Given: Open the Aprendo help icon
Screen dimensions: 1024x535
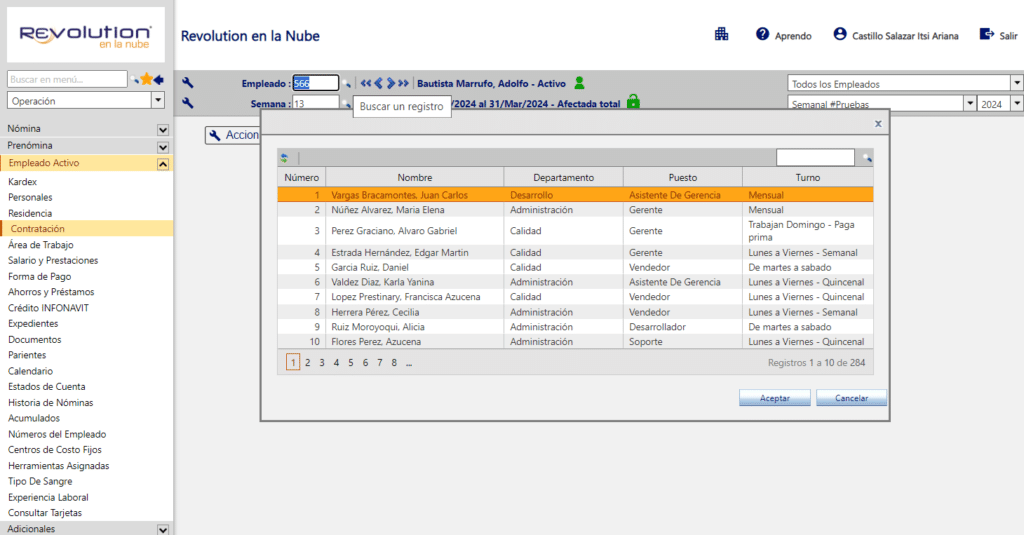Looking at the screenshot, I should [763, 34].
